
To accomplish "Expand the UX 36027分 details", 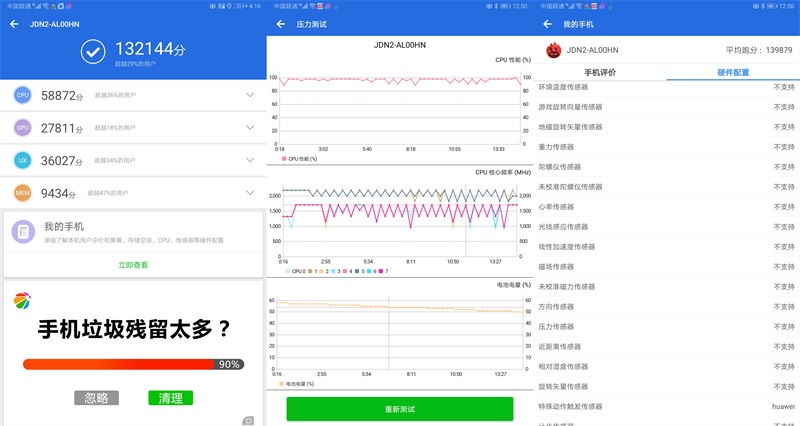I will coord(250,160).
